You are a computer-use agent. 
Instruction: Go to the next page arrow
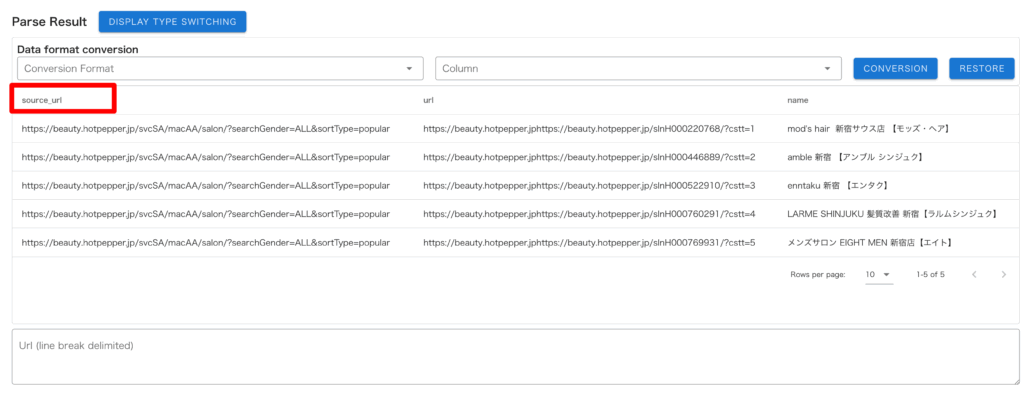click(1002, 274)
